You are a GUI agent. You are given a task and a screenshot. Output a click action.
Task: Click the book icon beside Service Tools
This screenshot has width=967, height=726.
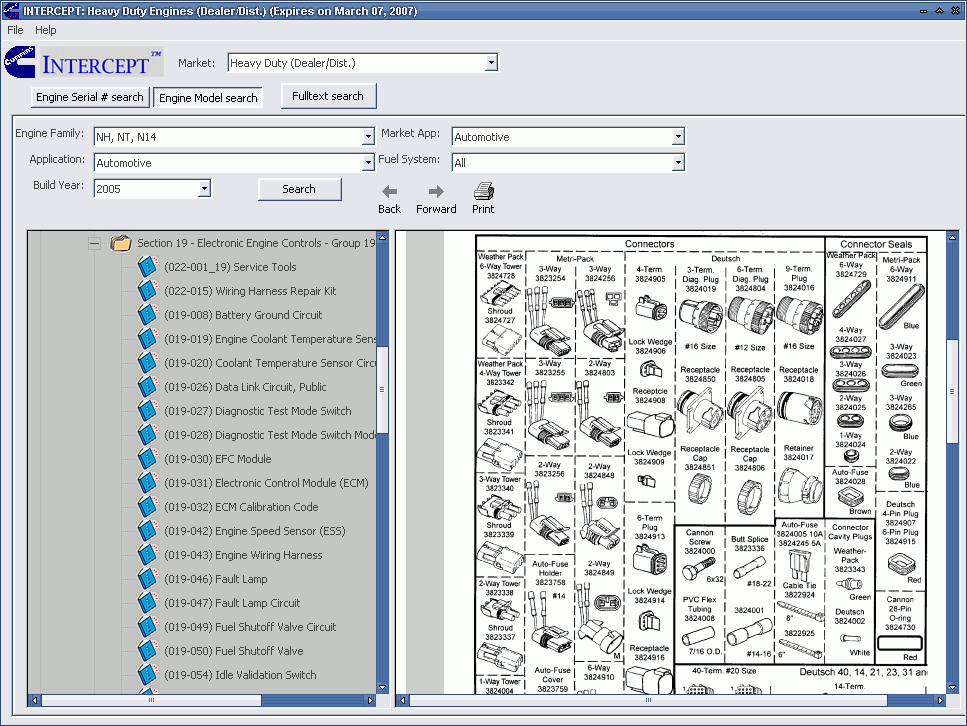click(148, 267)
